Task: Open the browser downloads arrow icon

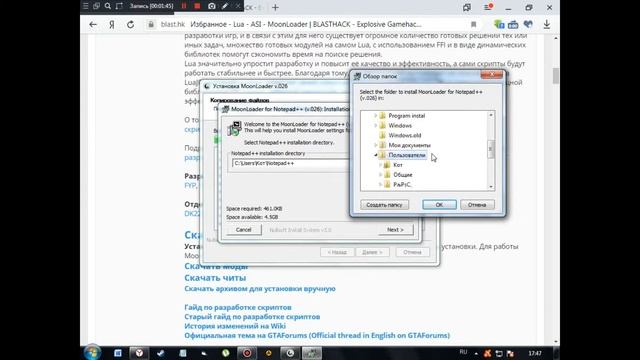Action: [x=547, y=24]
